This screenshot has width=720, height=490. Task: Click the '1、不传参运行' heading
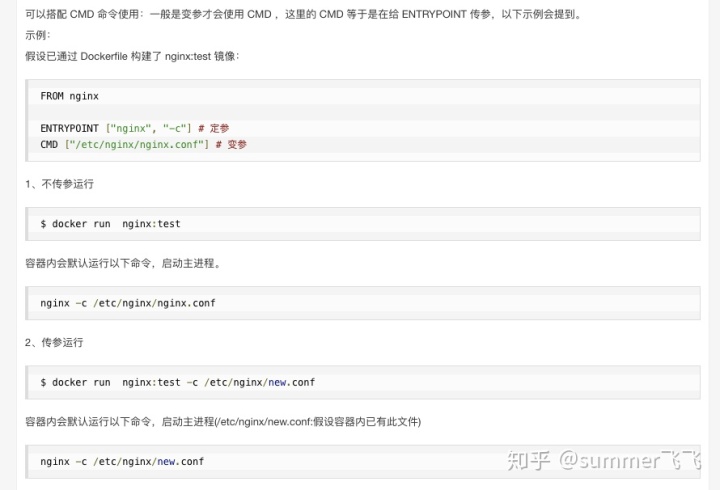(x=59, y=184)
